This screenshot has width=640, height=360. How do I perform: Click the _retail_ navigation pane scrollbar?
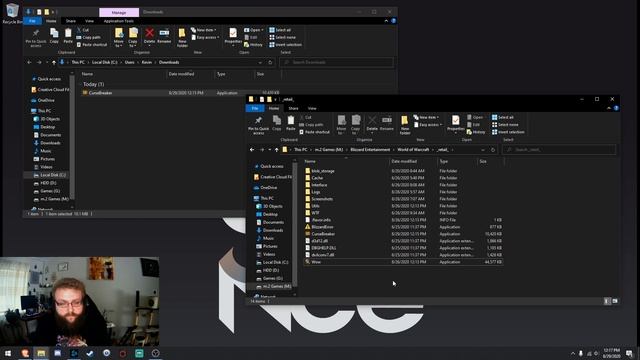coord(295,225)
